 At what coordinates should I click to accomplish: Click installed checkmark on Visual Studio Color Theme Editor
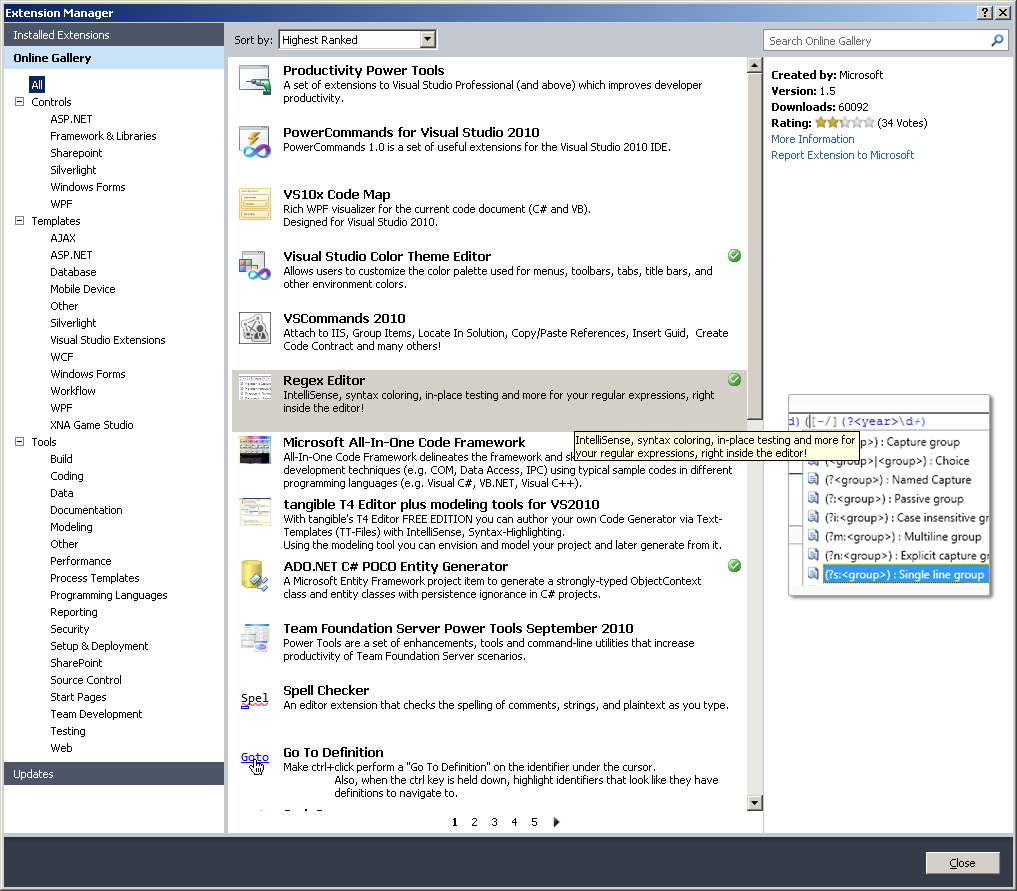734,255
